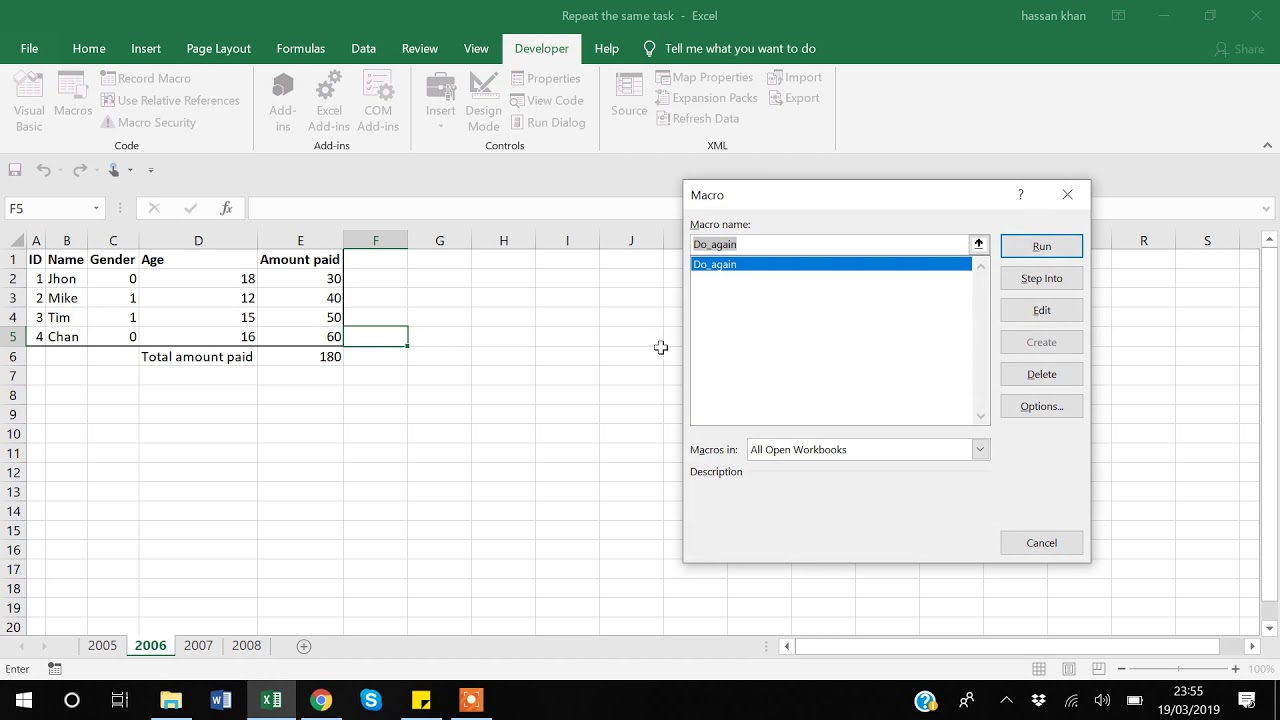Open the XML Source pane
1280x720 pixels.
[629, 95]
